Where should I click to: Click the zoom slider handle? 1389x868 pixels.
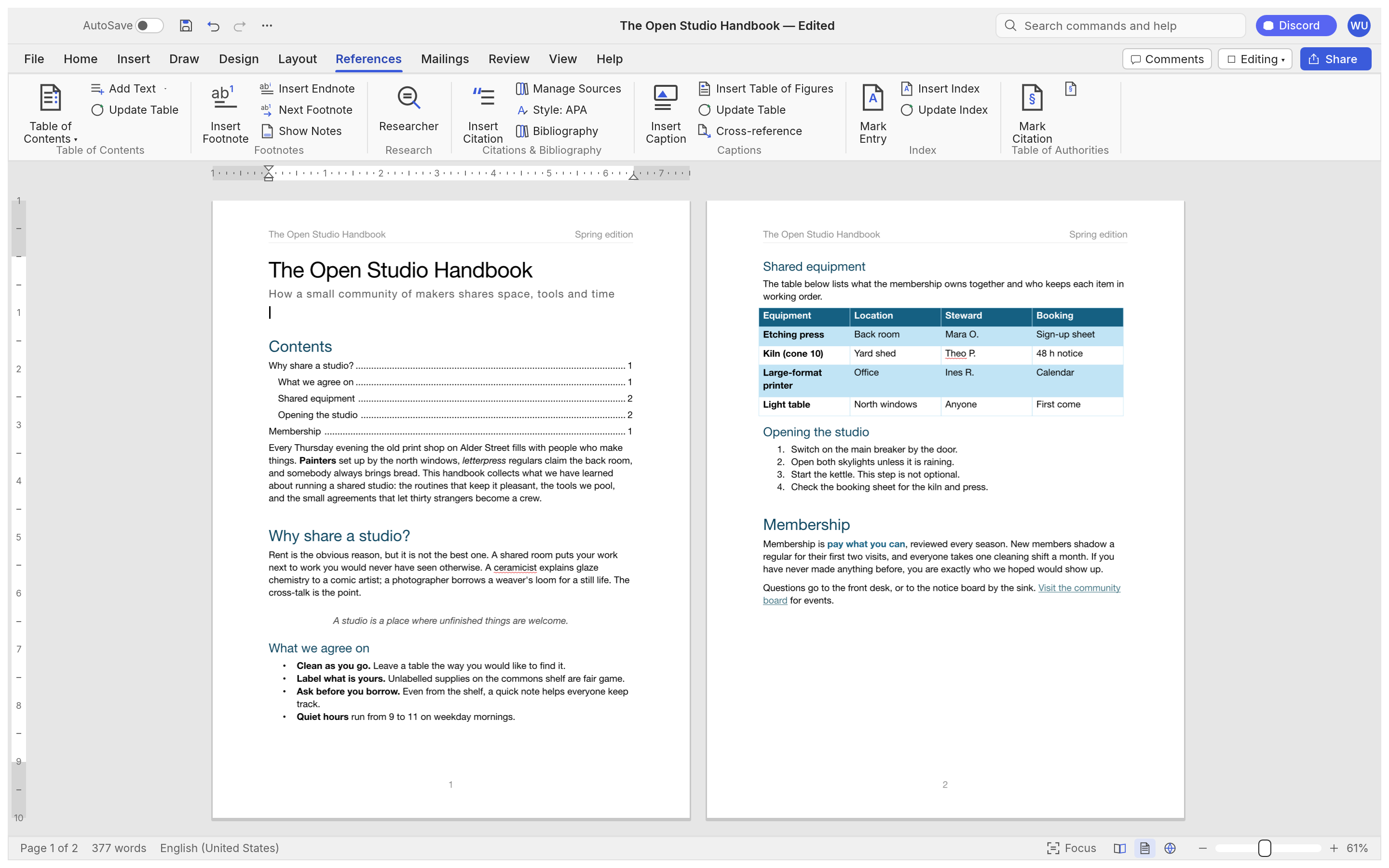1264,848
